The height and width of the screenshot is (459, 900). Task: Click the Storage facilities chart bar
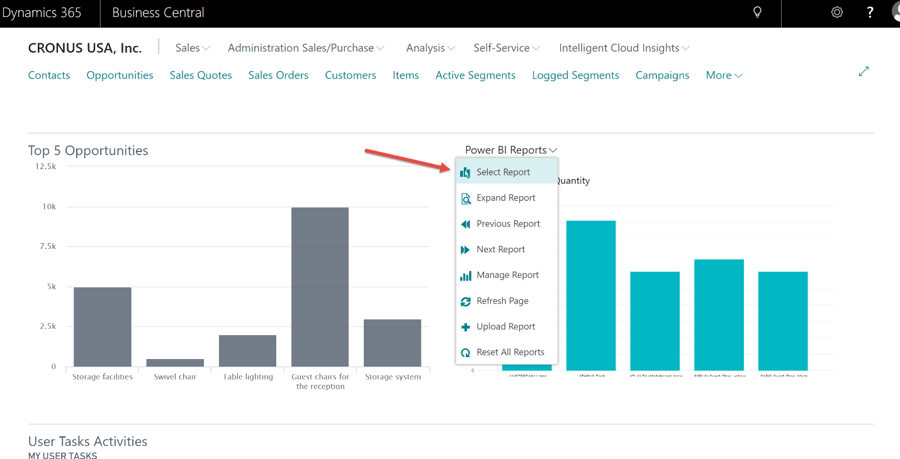[103, 327]
